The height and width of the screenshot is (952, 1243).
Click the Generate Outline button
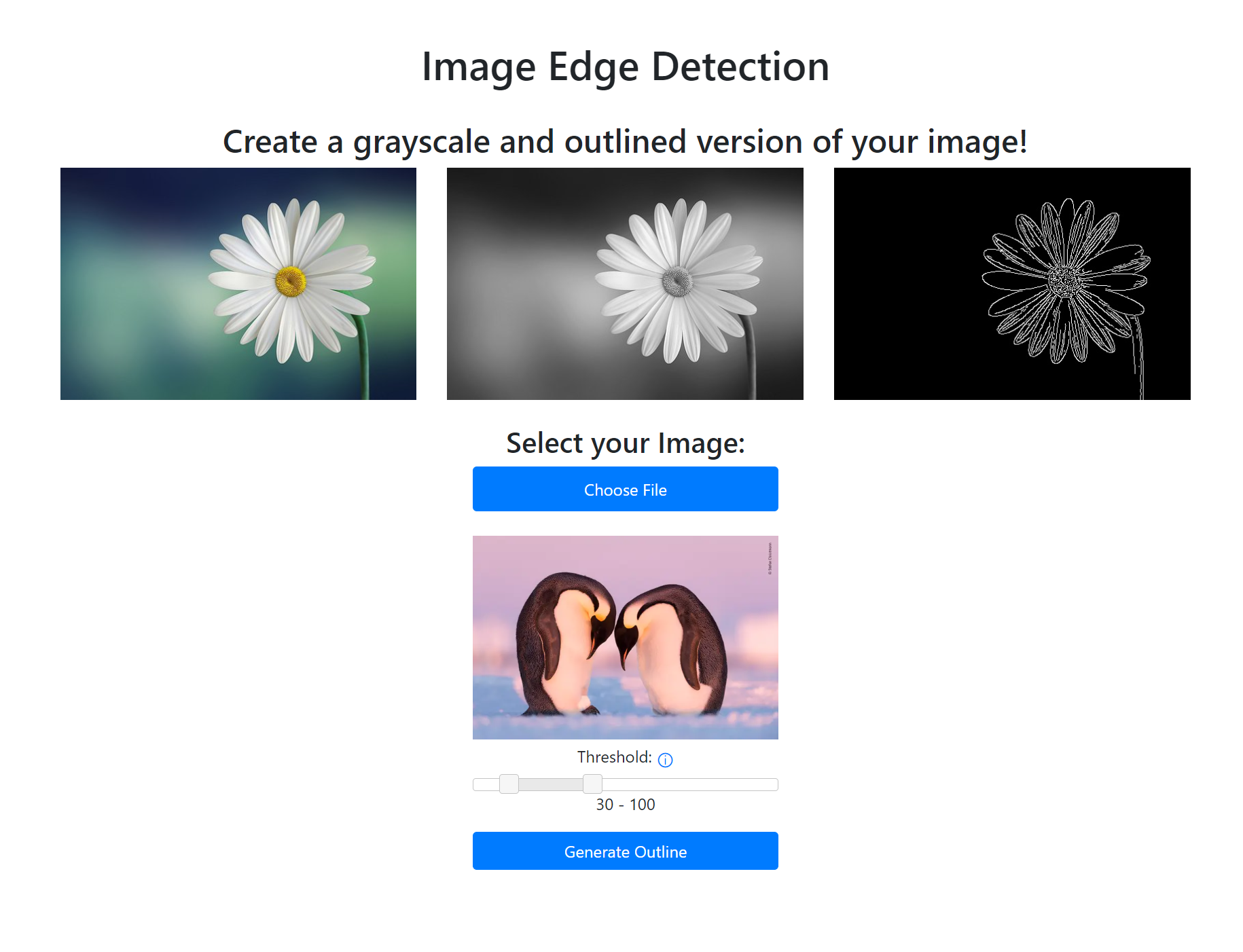(625, 851)
